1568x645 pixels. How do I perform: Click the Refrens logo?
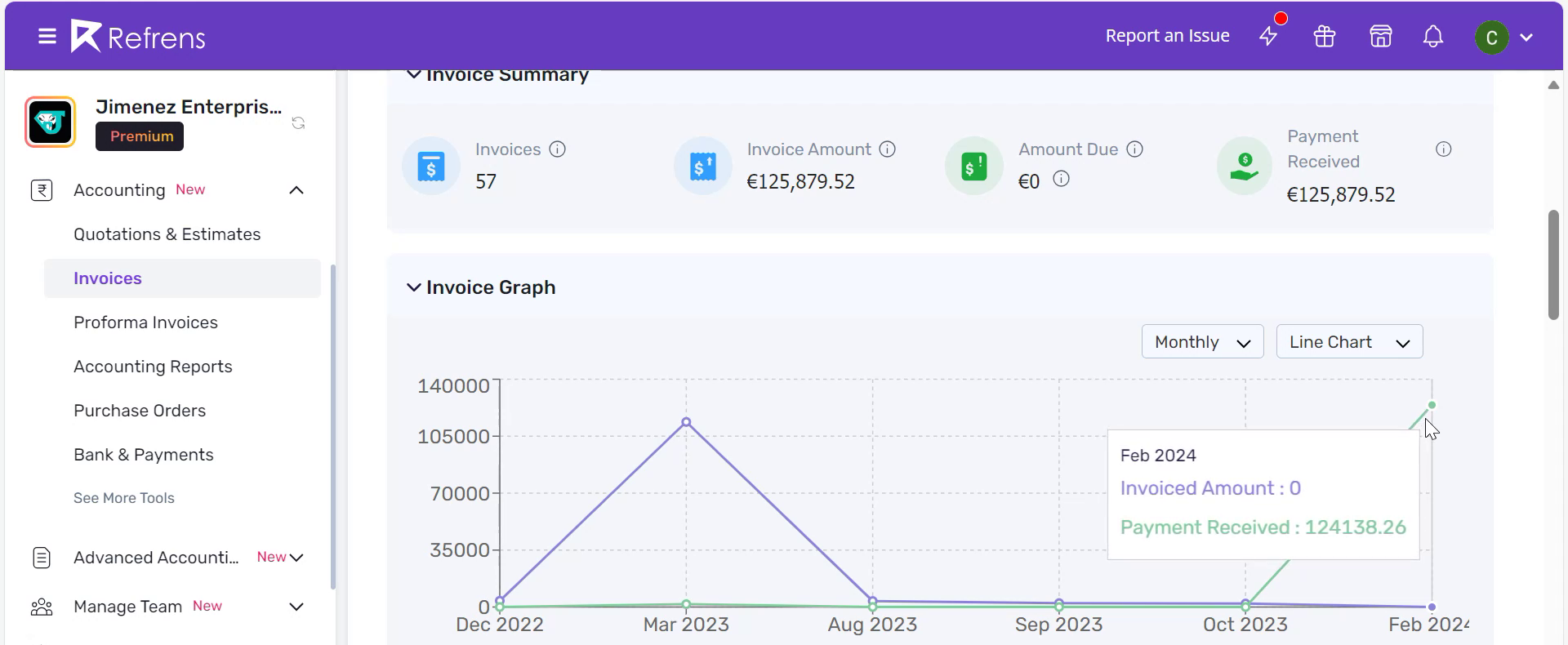[137, 37]
